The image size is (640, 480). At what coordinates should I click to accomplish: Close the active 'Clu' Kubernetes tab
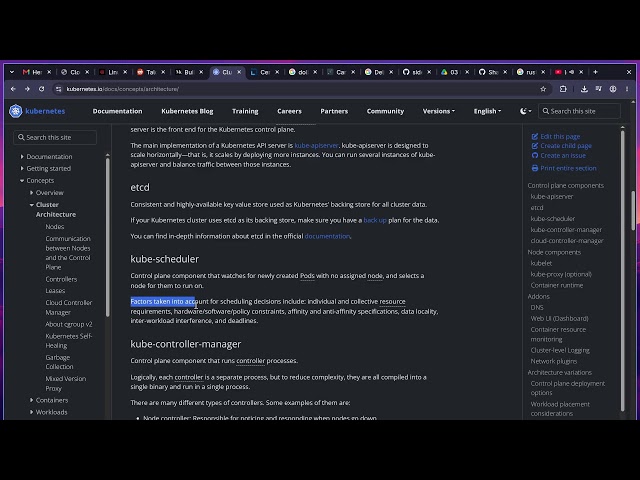[x=239, y=72]
